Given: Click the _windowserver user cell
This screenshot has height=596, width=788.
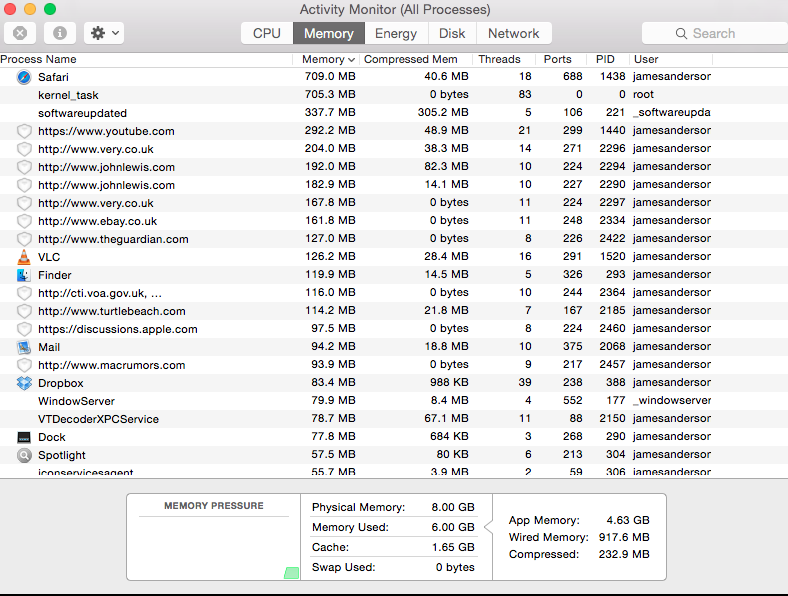Looking at the screenshot, I should coord(672,401).
